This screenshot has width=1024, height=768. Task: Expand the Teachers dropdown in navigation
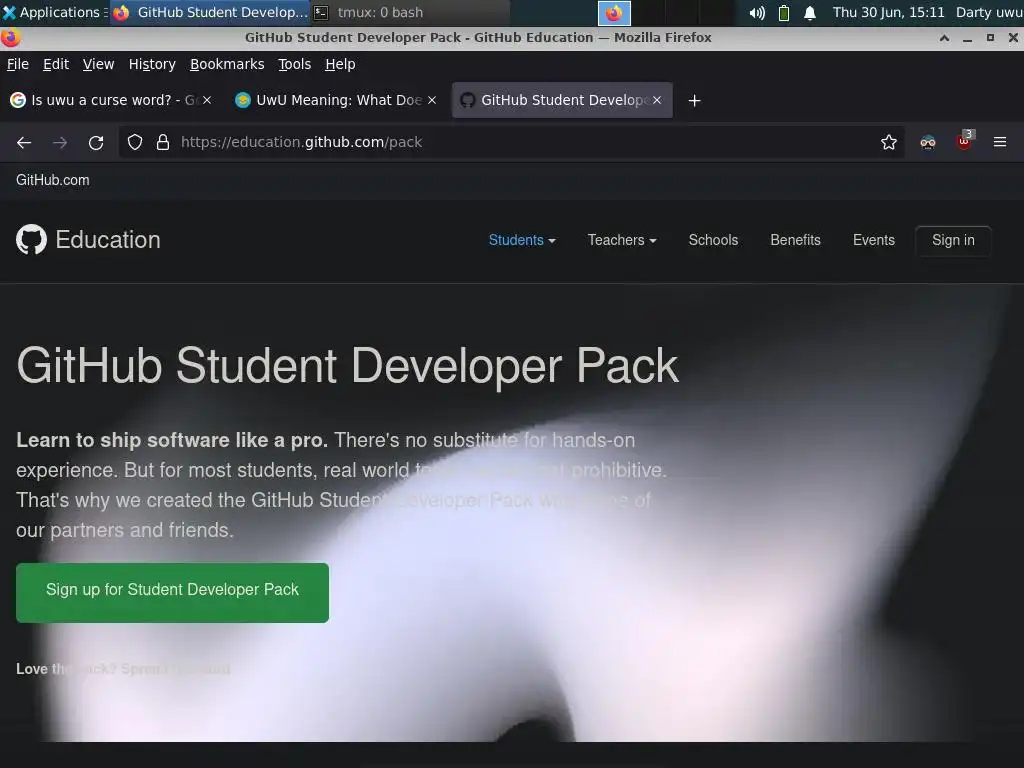[622, 240]
